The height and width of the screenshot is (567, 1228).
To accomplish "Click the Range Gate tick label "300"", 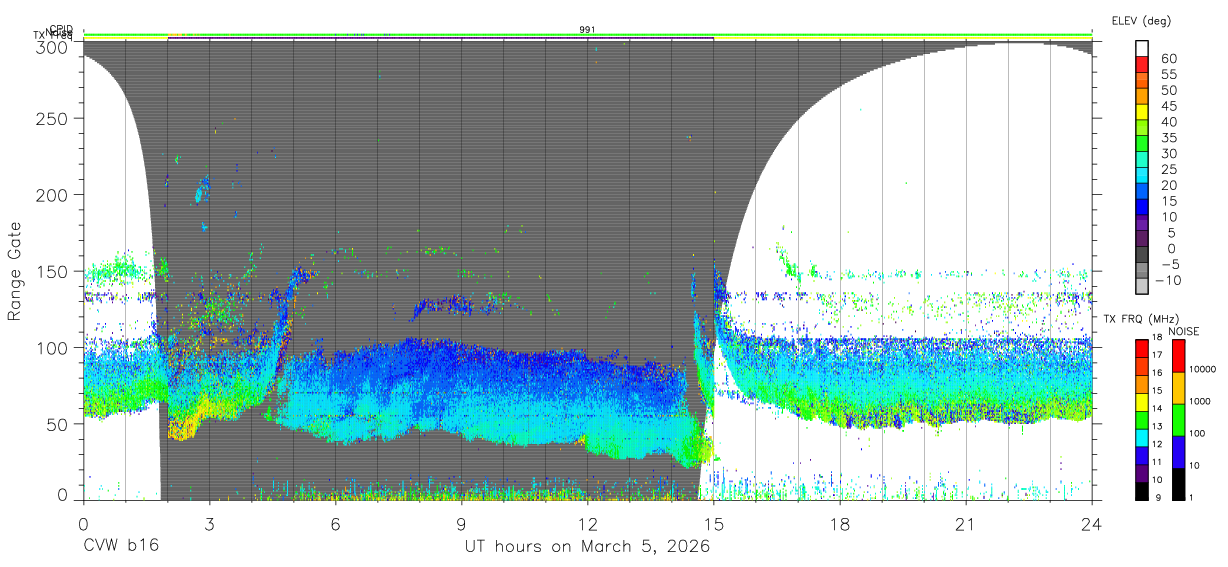I will pos(52,47).
